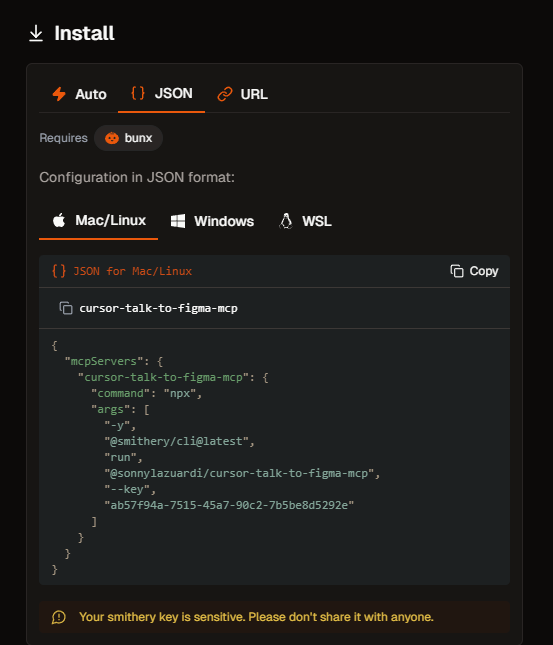
Task: Click the curly braces JSON tab icon
Action: coord(138,93)
